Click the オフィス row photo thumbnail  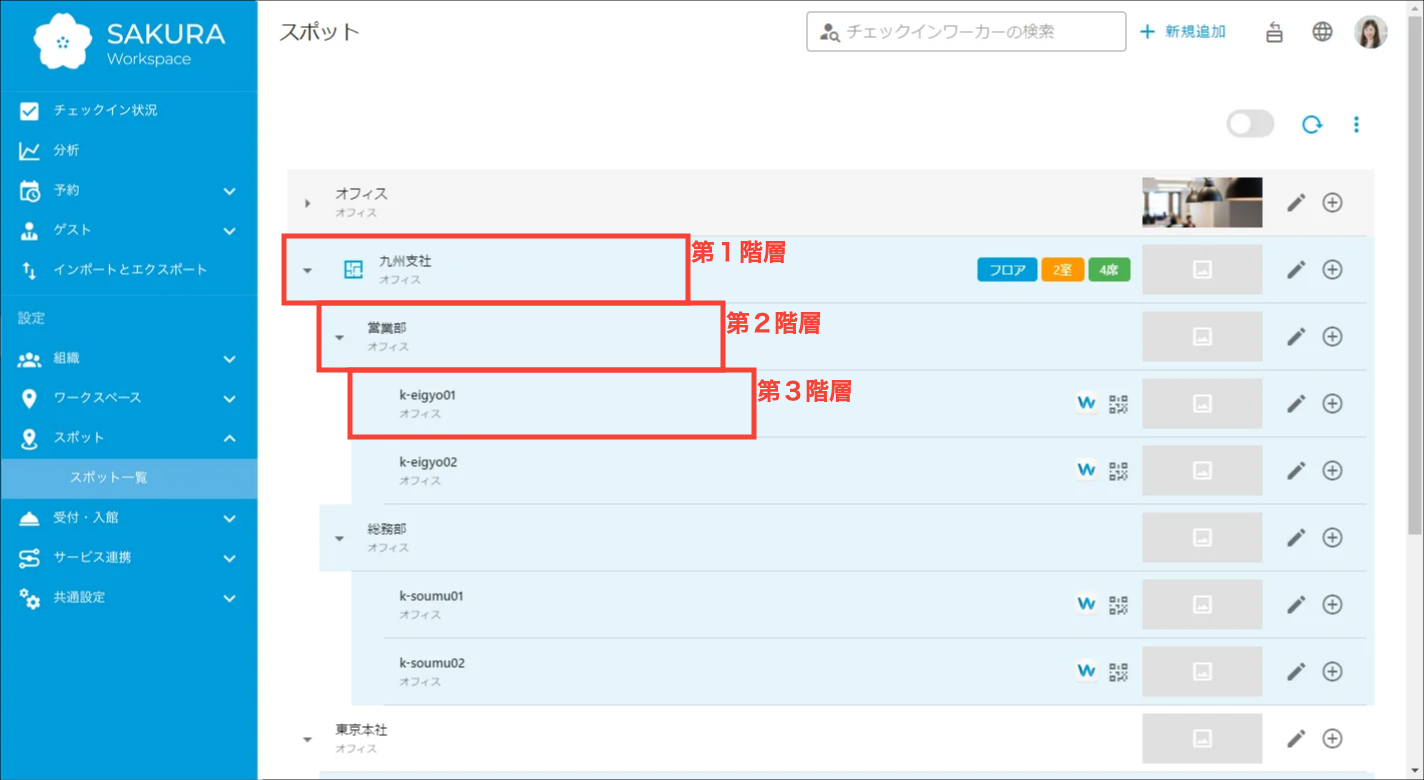tap(1202, 203)
